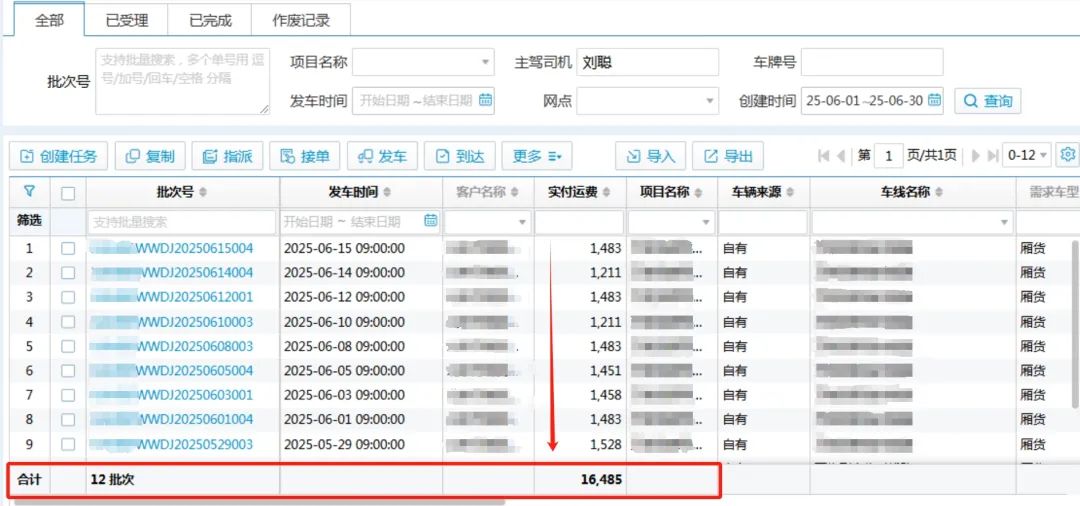1080x506 pixels.
Task: Open batch link WWDJ20250610003
Action: tap(172, 321)
